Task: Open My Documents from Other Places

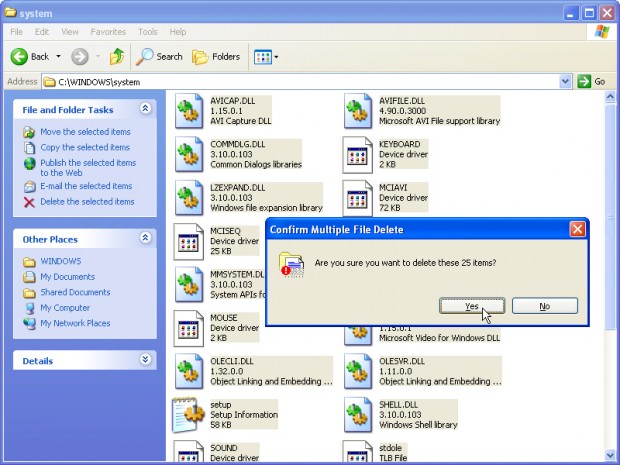Action: tap(68, 277)
